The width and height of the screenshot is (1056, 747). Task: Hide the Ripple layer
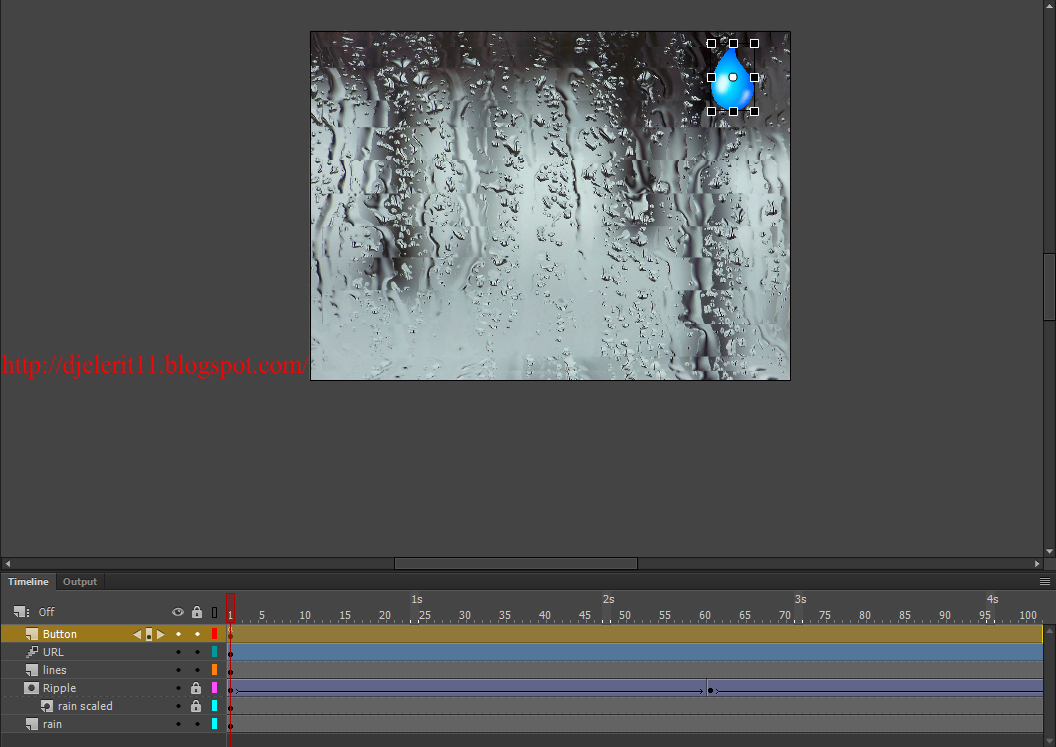(178, 688)
